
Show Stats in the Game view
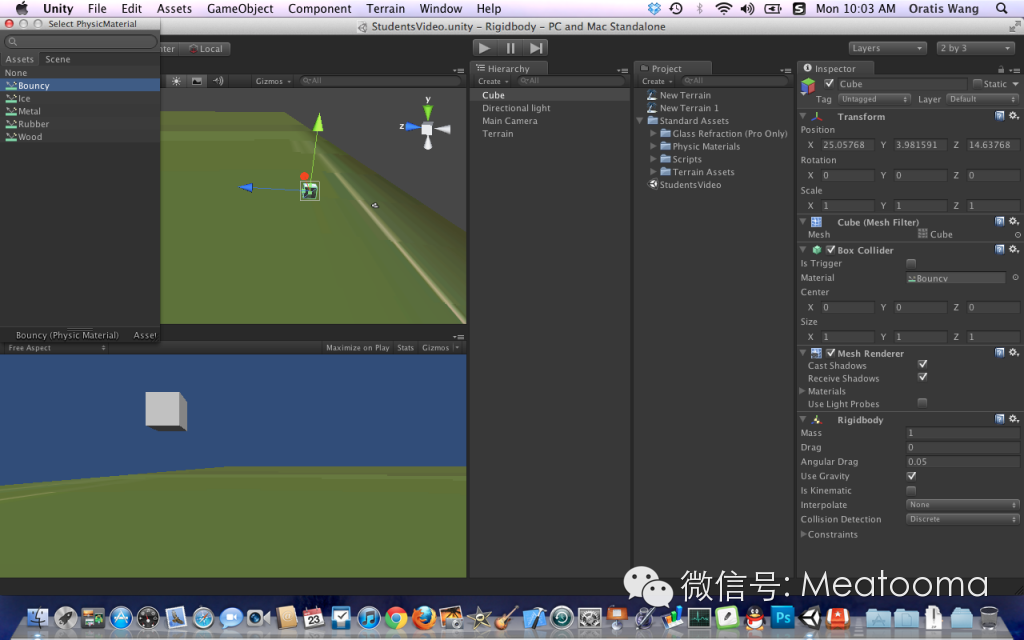406,348
